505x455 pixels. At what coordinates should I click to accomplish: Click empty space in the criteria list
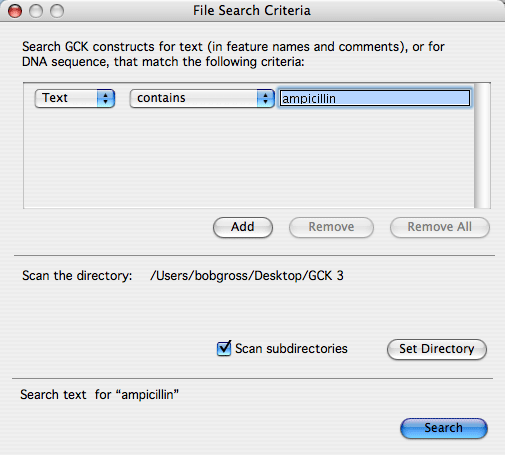point(249,158)
